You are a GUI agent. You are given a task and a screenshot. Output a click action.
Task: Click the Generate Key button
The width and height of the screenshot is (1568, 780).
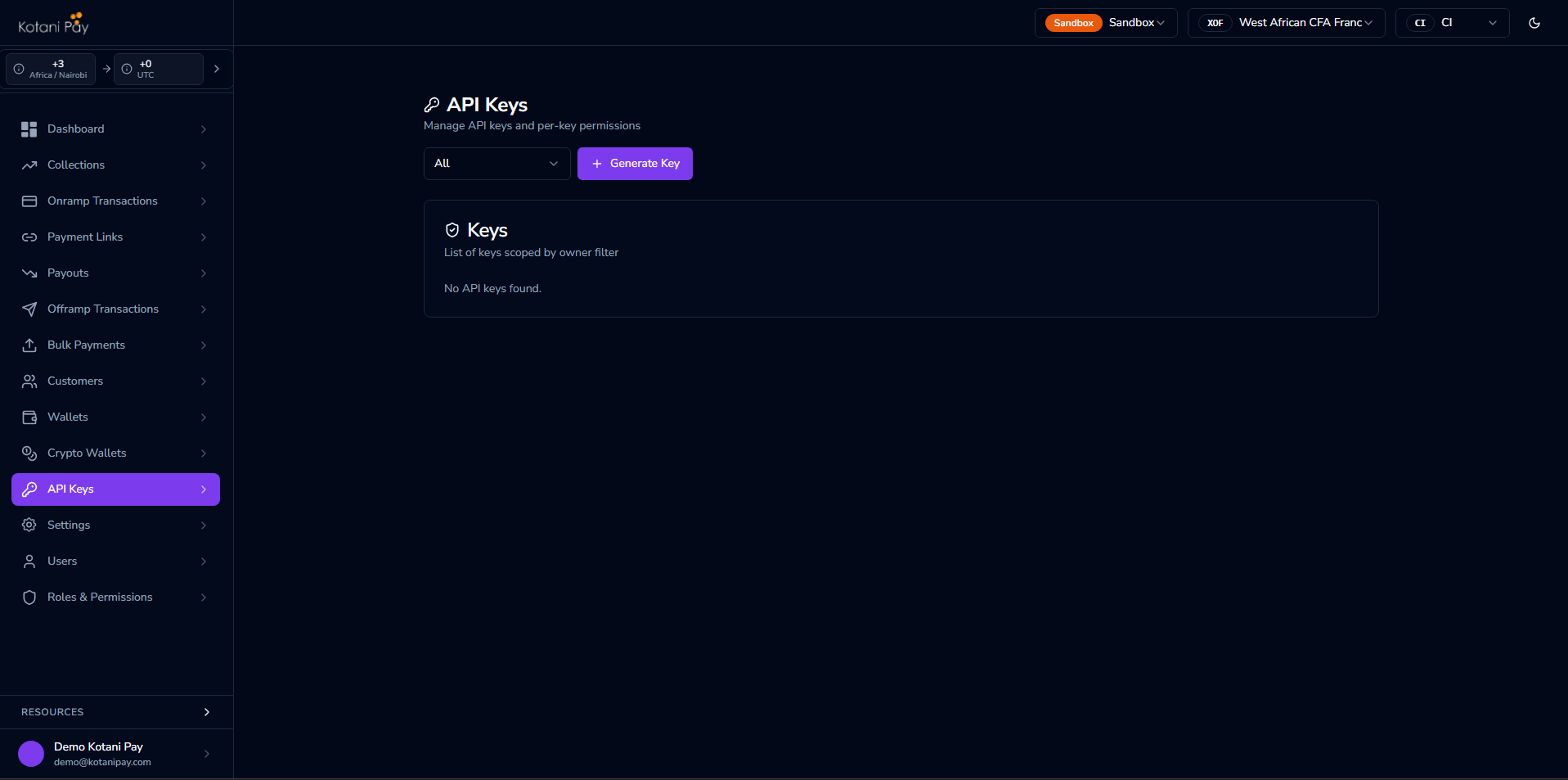635,164
